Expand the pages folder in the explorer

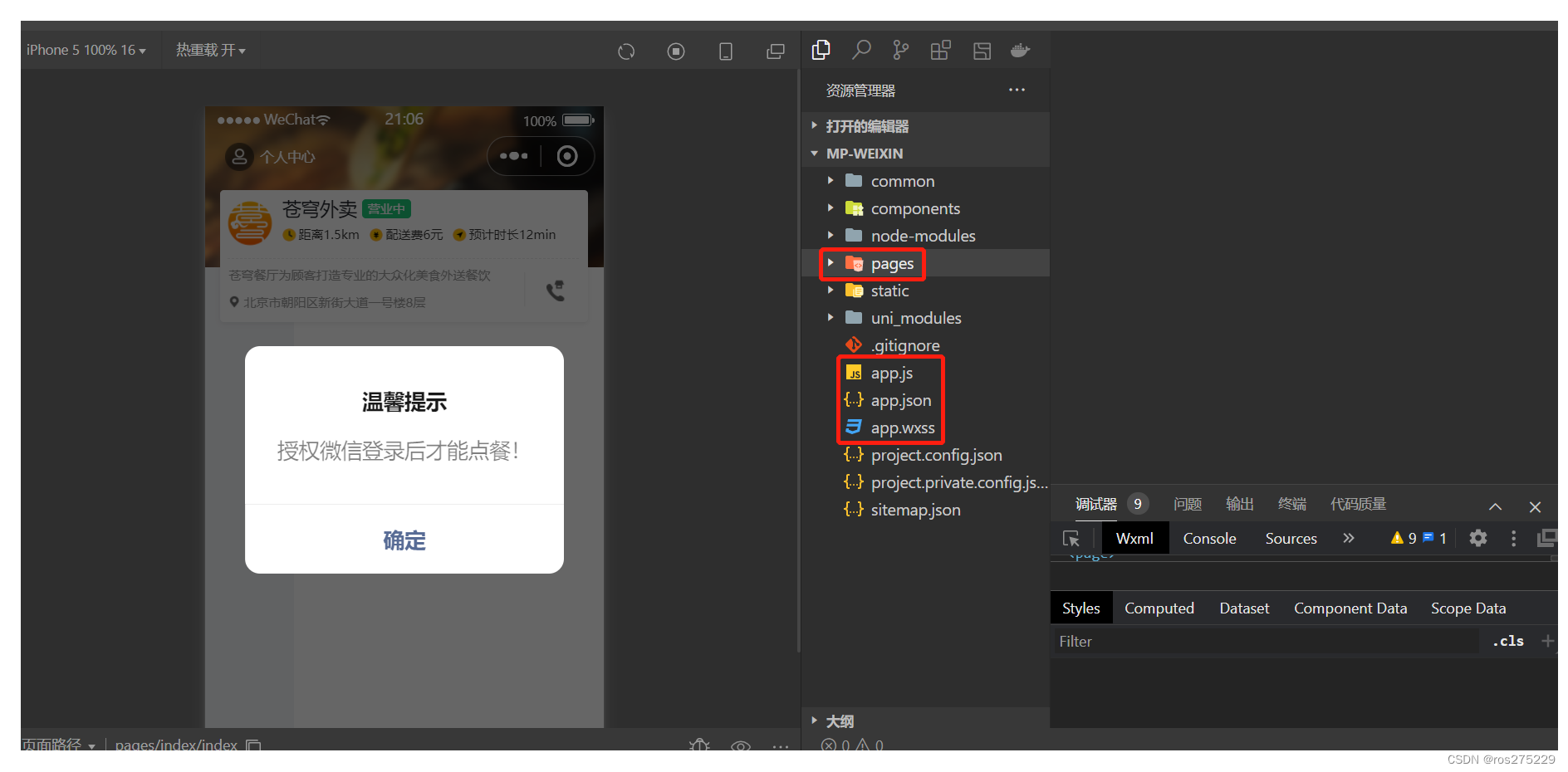coord(831,263)
